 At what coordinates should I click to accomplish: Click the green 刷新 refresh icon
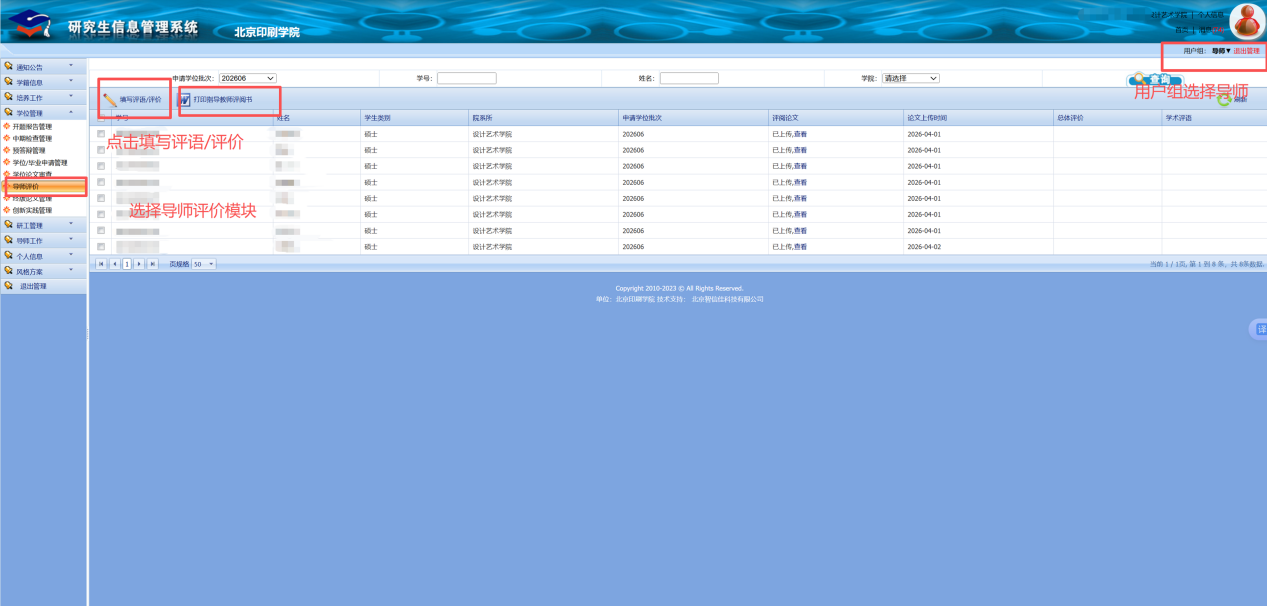coord(1224,100)
